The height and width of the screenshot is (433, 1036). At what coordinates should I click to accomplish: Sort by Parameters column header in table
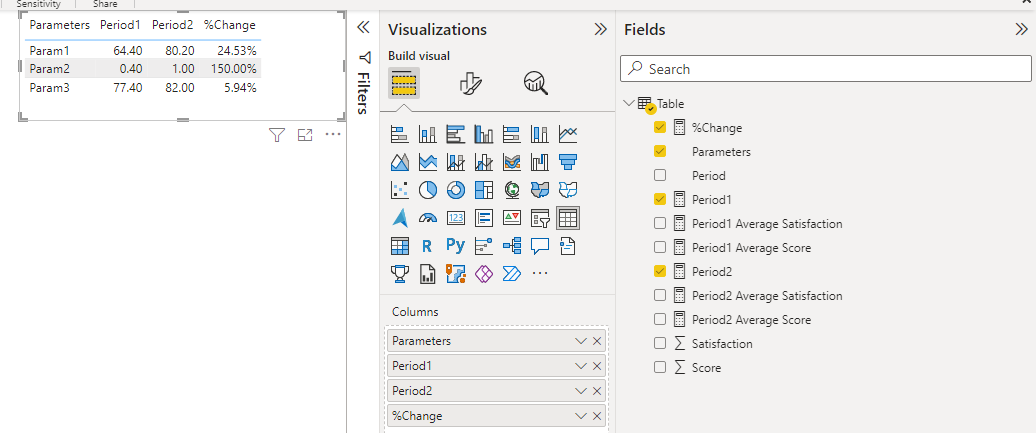(59, 25)
